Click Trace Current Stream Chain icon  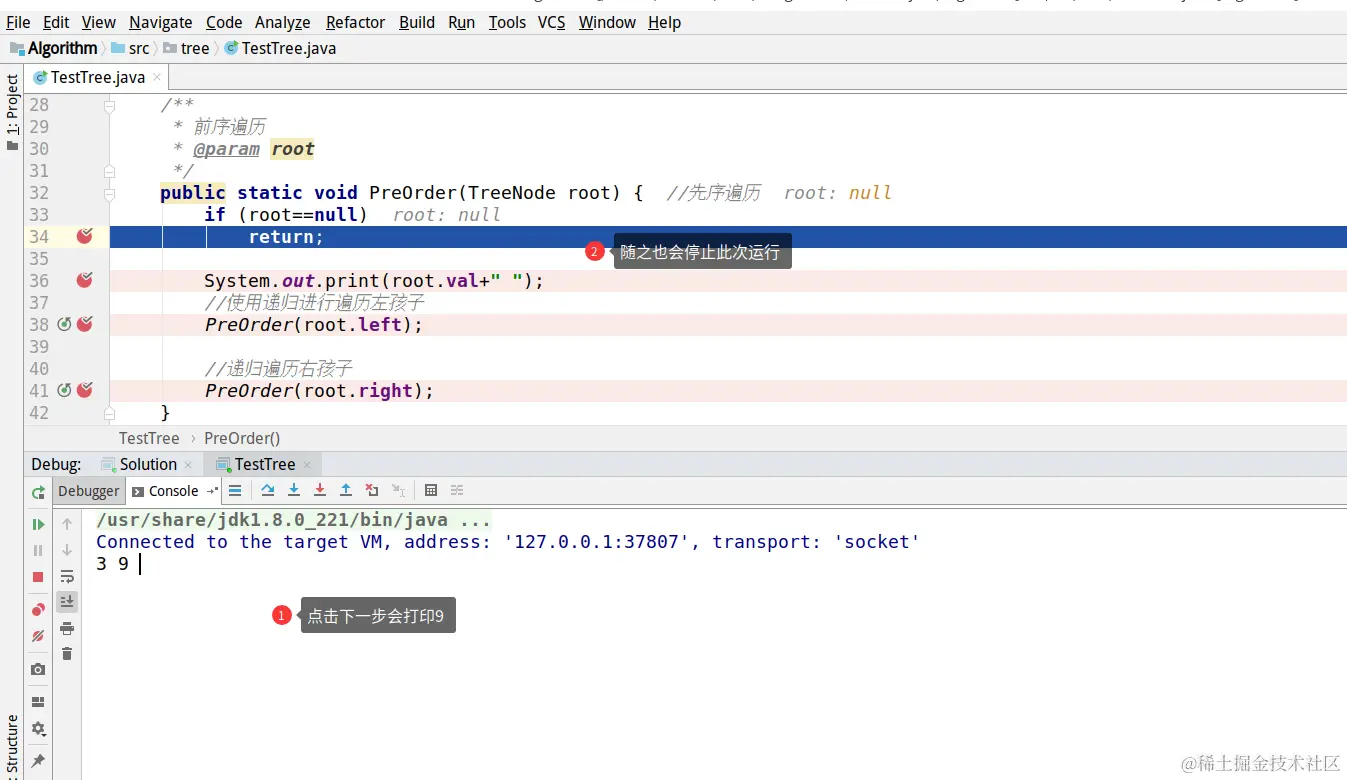(457, 490)
